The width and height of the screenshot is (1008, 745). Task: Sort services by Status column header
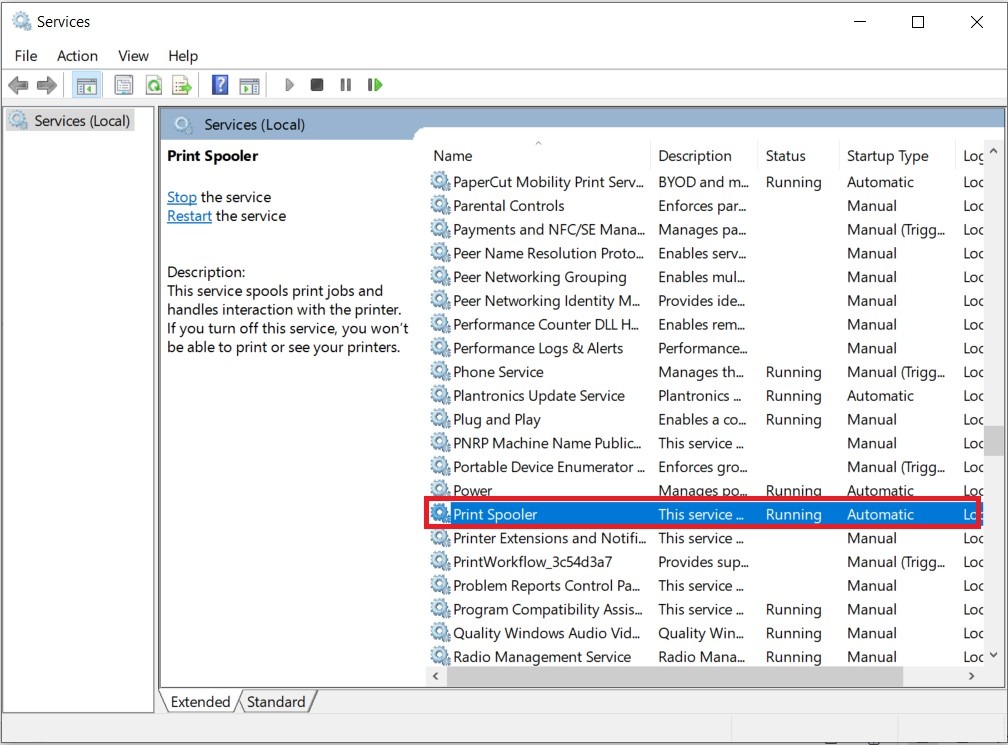[785, 156]
